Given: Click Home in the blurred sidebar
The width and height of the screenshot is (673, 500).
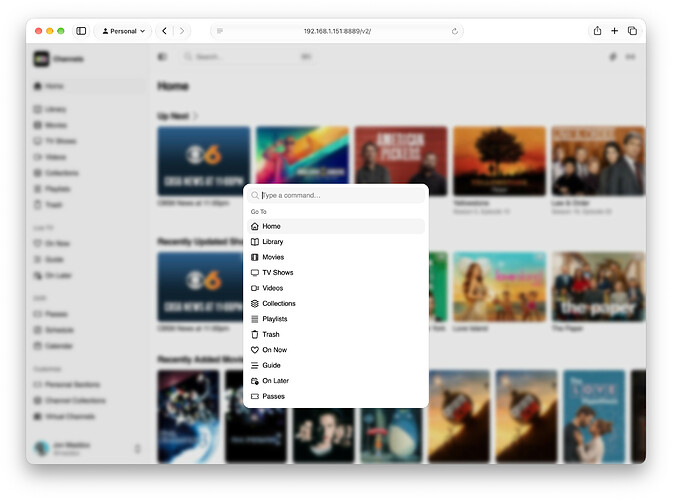Looking at the screenshot, I should (89, 86).
